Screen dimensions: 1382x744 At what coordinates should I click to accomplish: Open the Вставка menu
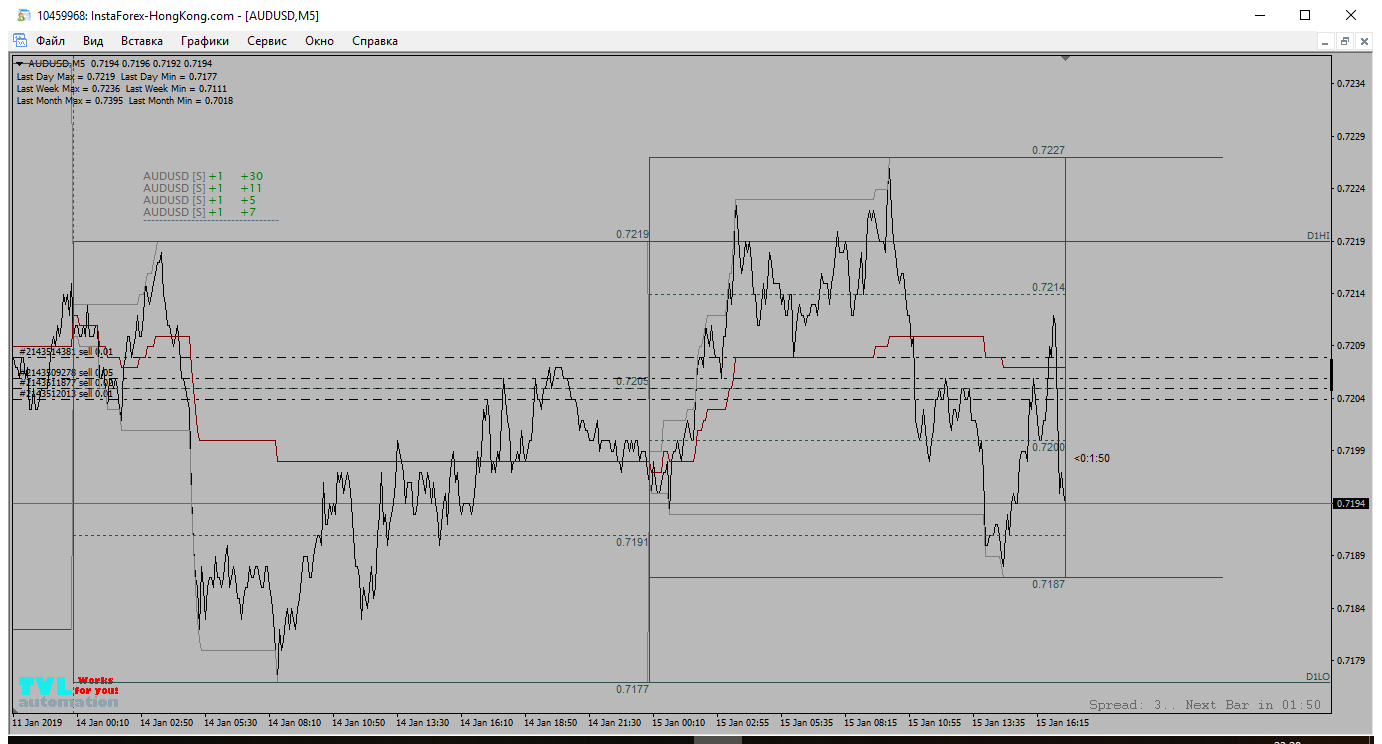tap(142, 41)
